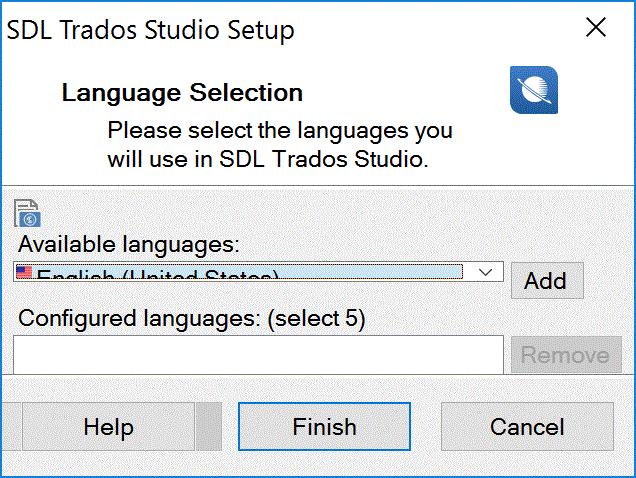Open Help for language selection
This screenshot has width=636, height=478.
[108, 426]
